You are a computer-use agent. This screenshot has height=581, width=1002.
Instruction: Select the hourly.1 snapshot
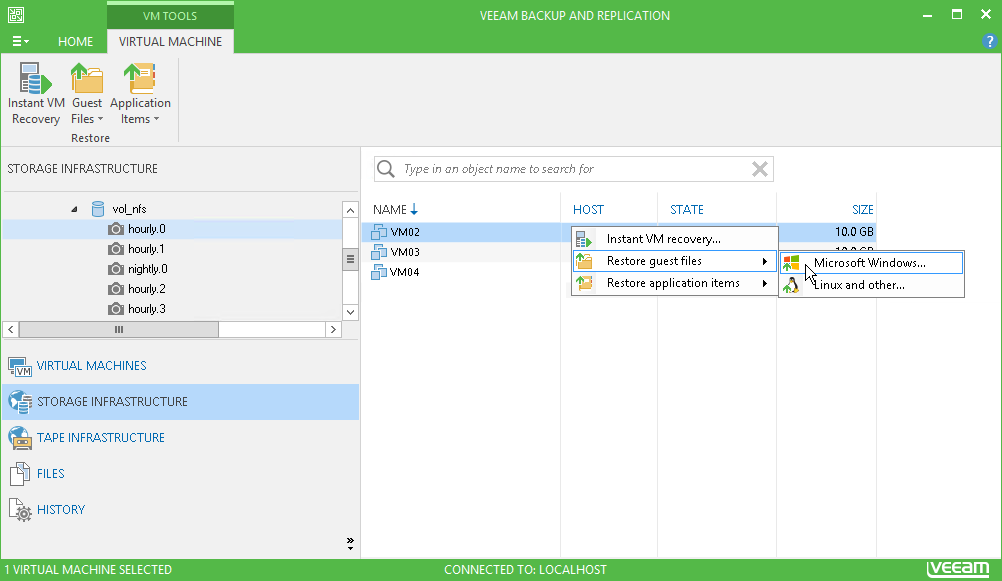click(x=146, y=249)
